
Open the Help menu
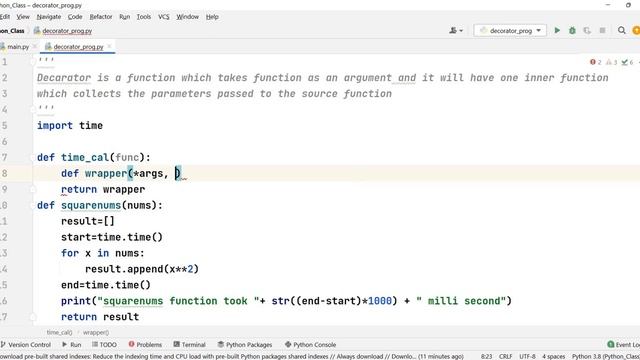(x=212, y=17)
